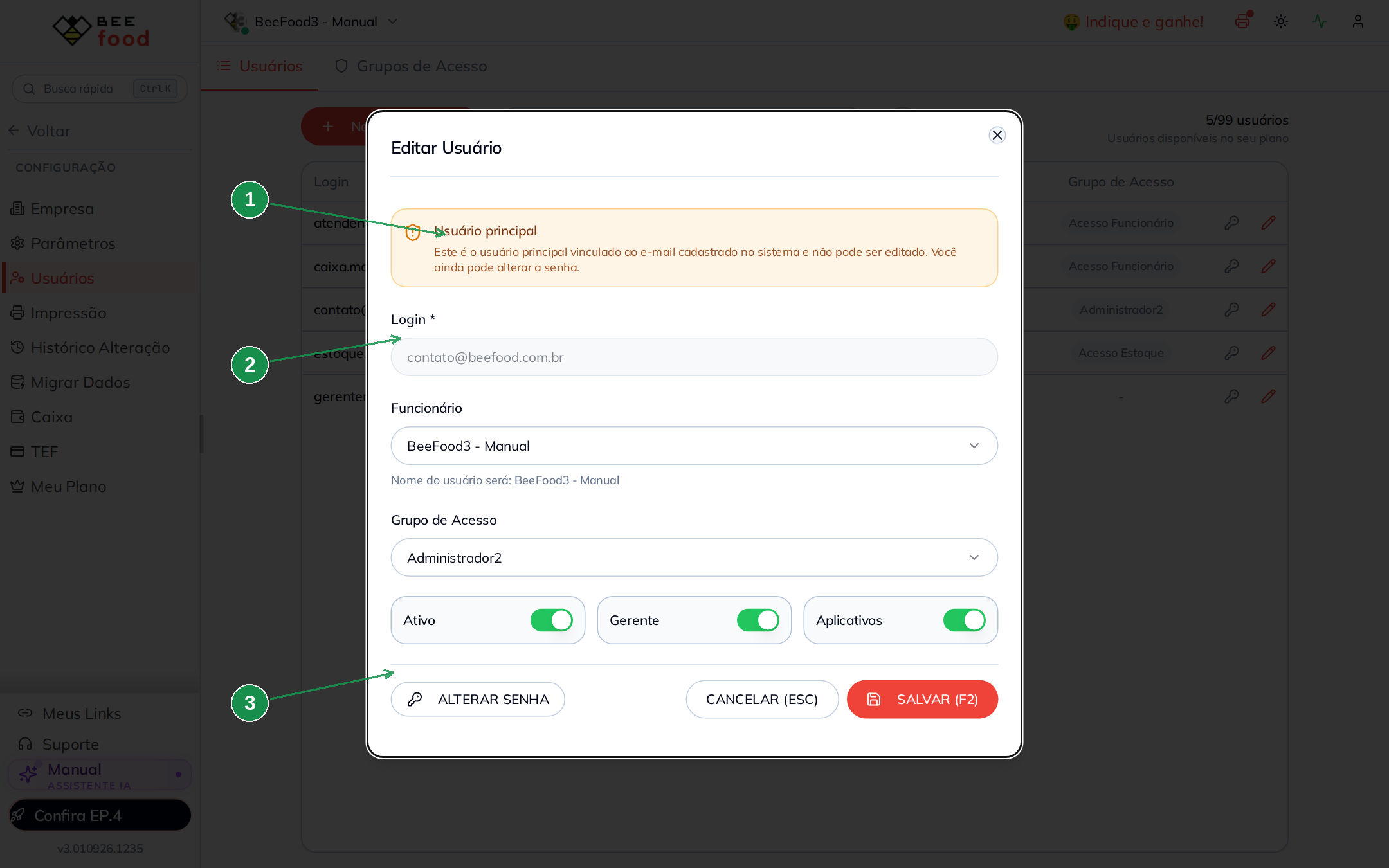1389x868 pixels.
Task: Click the BeeFood logo
Action: [101, 30]
